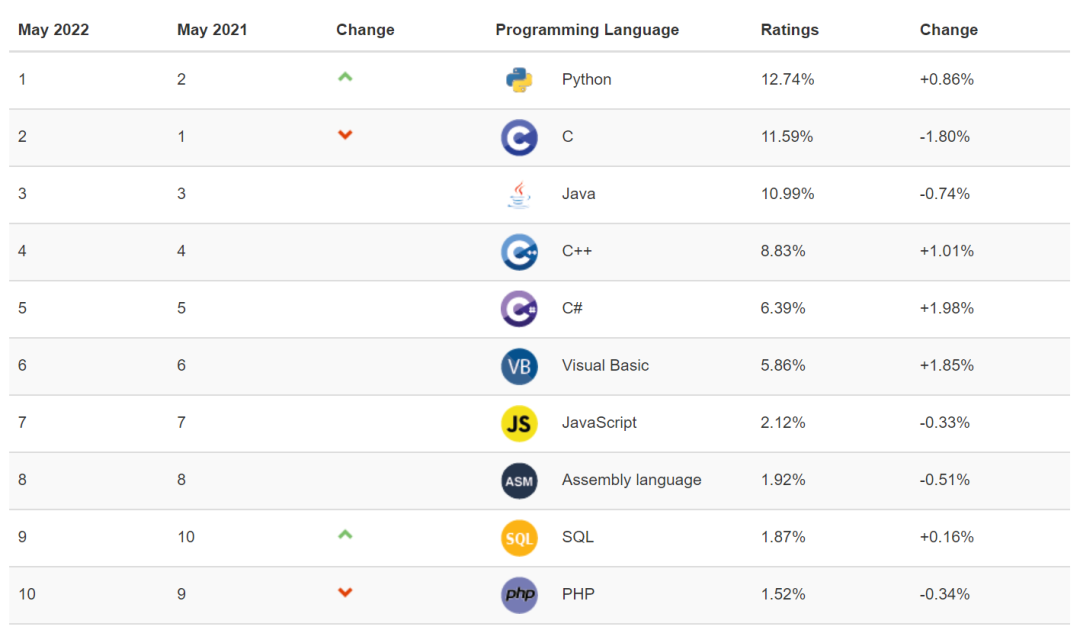Click the yellow JS JavaScript icon
Viewport: 1080px width, 630px height.
tap(519, 423)
